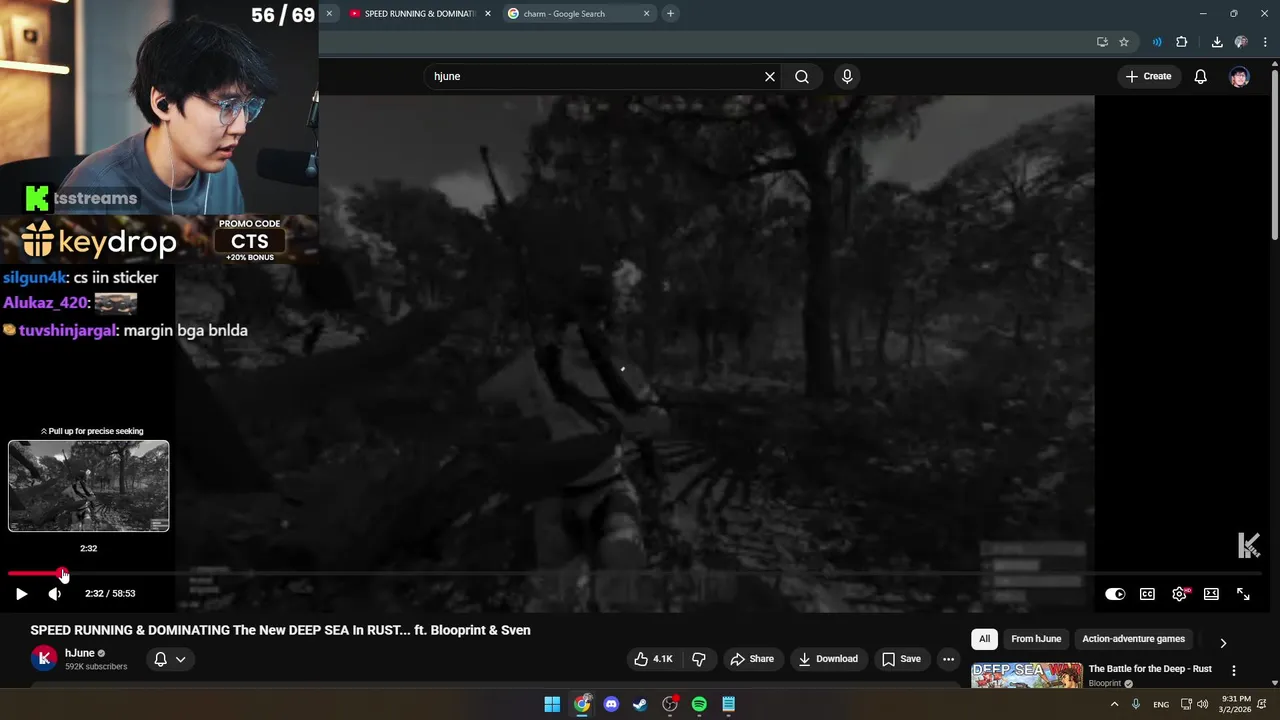The height and width of the screenshot is (720, 1280).
Task: Save video to playlist
Action: [900, 659]
